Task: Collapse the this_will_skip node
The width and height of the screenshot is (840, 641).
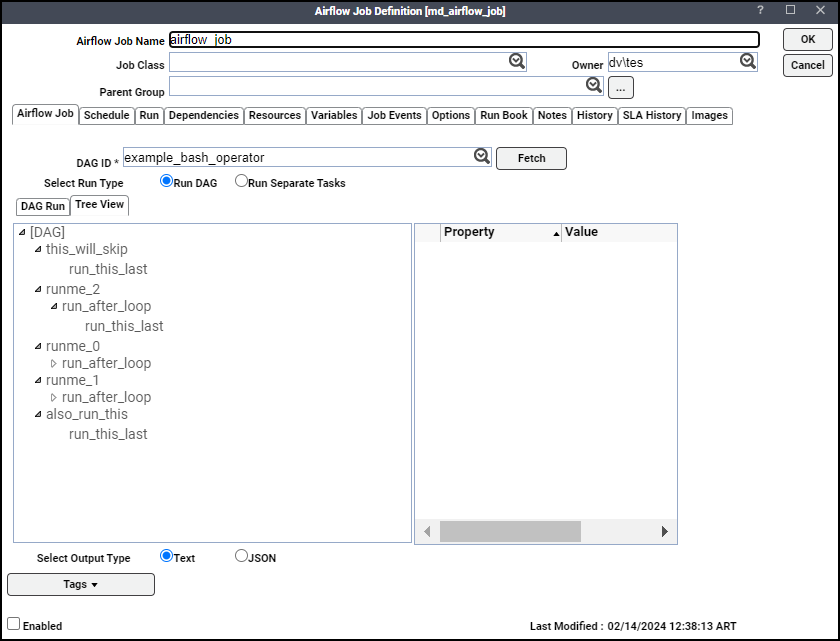Action: pos(38,250)
